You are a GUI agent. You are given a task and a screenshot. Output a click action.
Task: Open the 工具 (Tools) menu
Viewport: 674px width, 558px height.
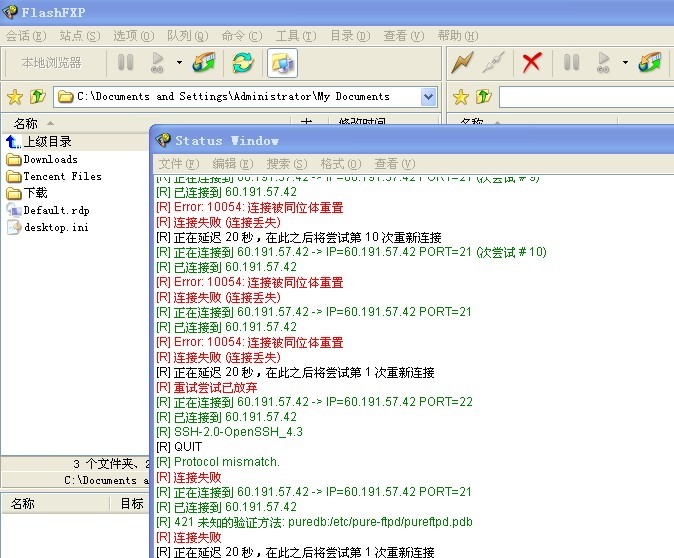296,36
